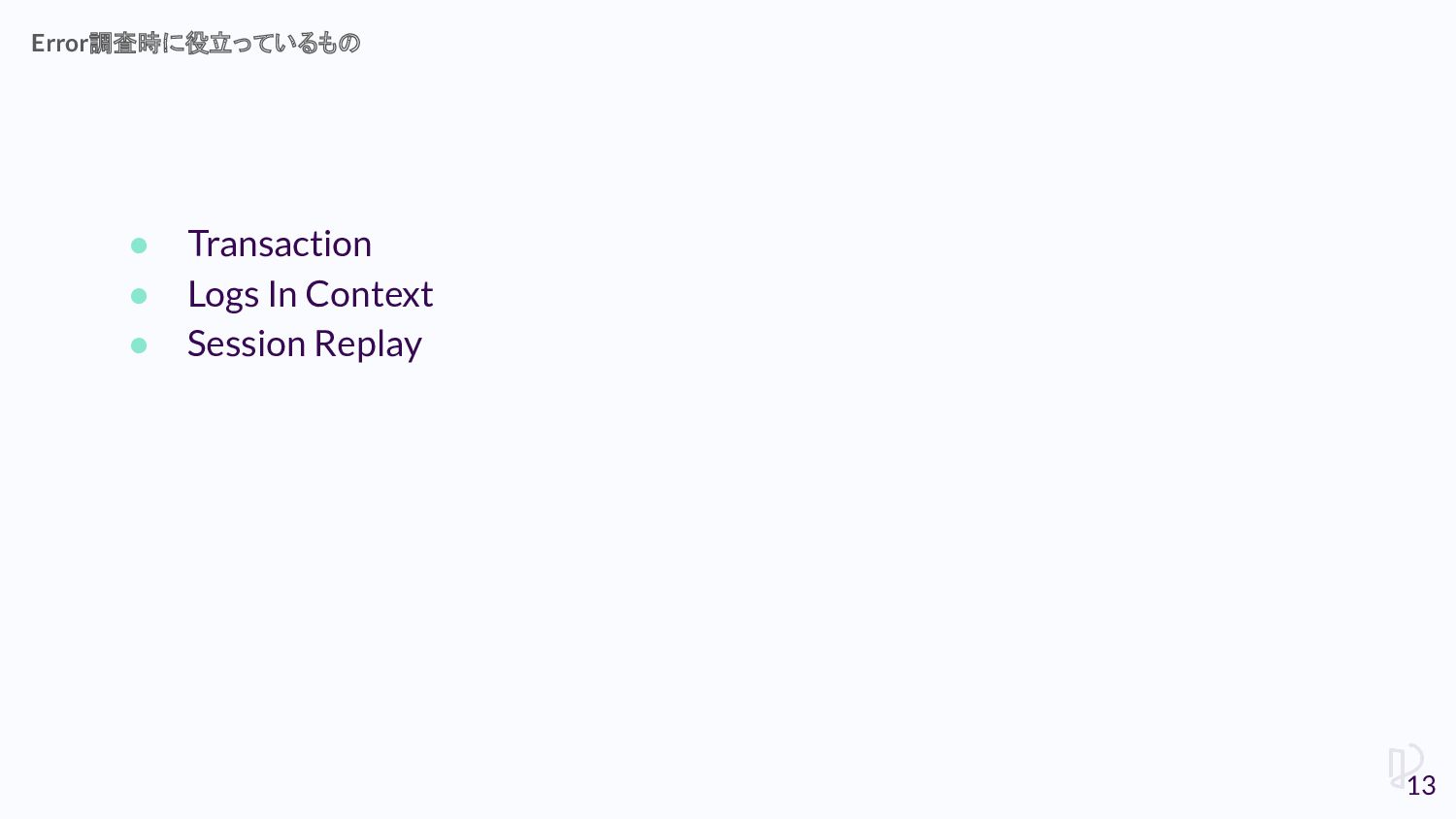Click the teal bullet beside Session Replay

(139, 345)
